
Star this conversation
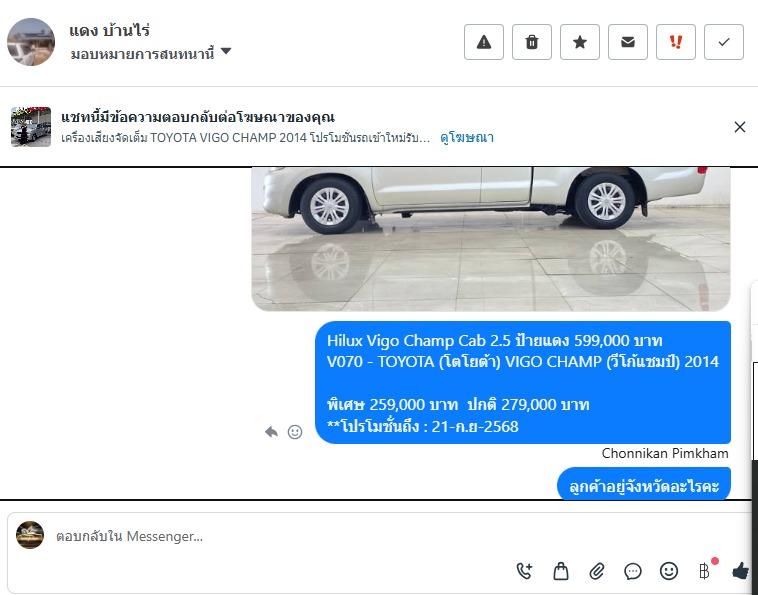[x=580, y=42]
